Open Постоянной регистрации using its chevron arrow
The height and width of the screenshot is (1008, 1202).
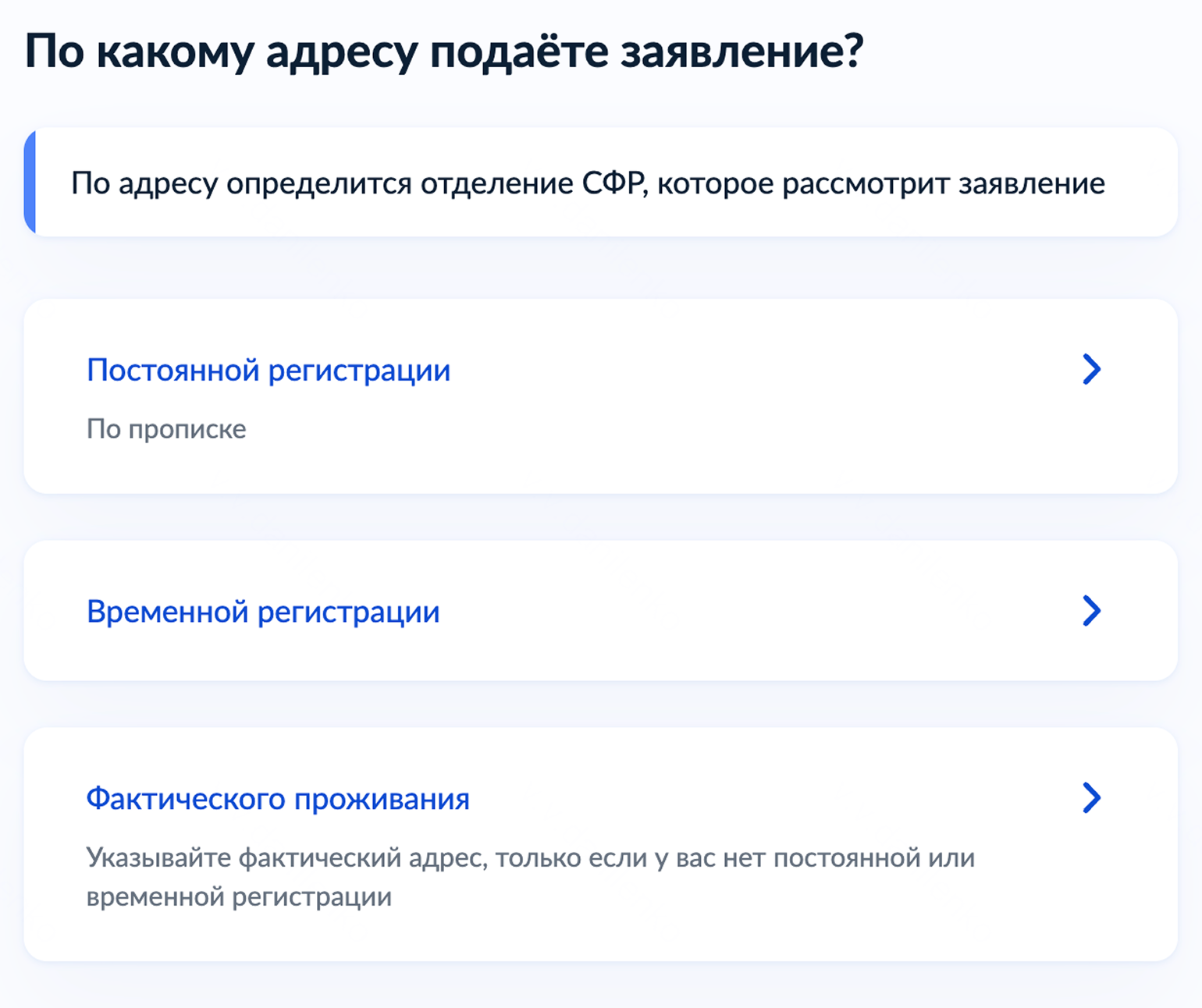coord(1091,369)
